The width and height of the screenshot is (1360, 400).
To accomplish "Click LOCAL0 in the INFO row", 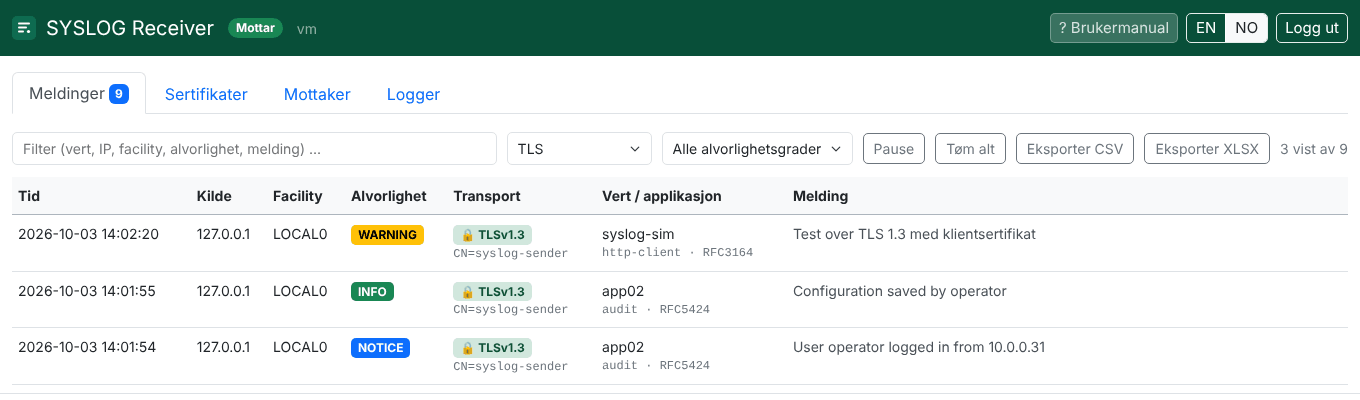I will tap(300, 291).
